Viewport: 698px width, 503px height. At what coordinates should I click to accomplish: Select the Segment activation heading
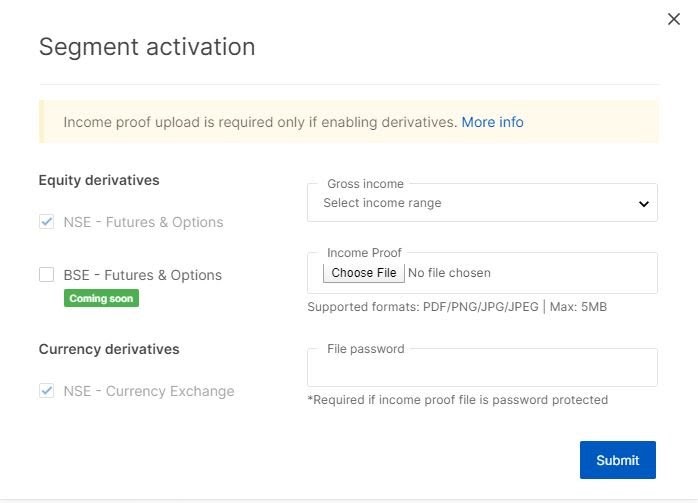tap(146, 47)
